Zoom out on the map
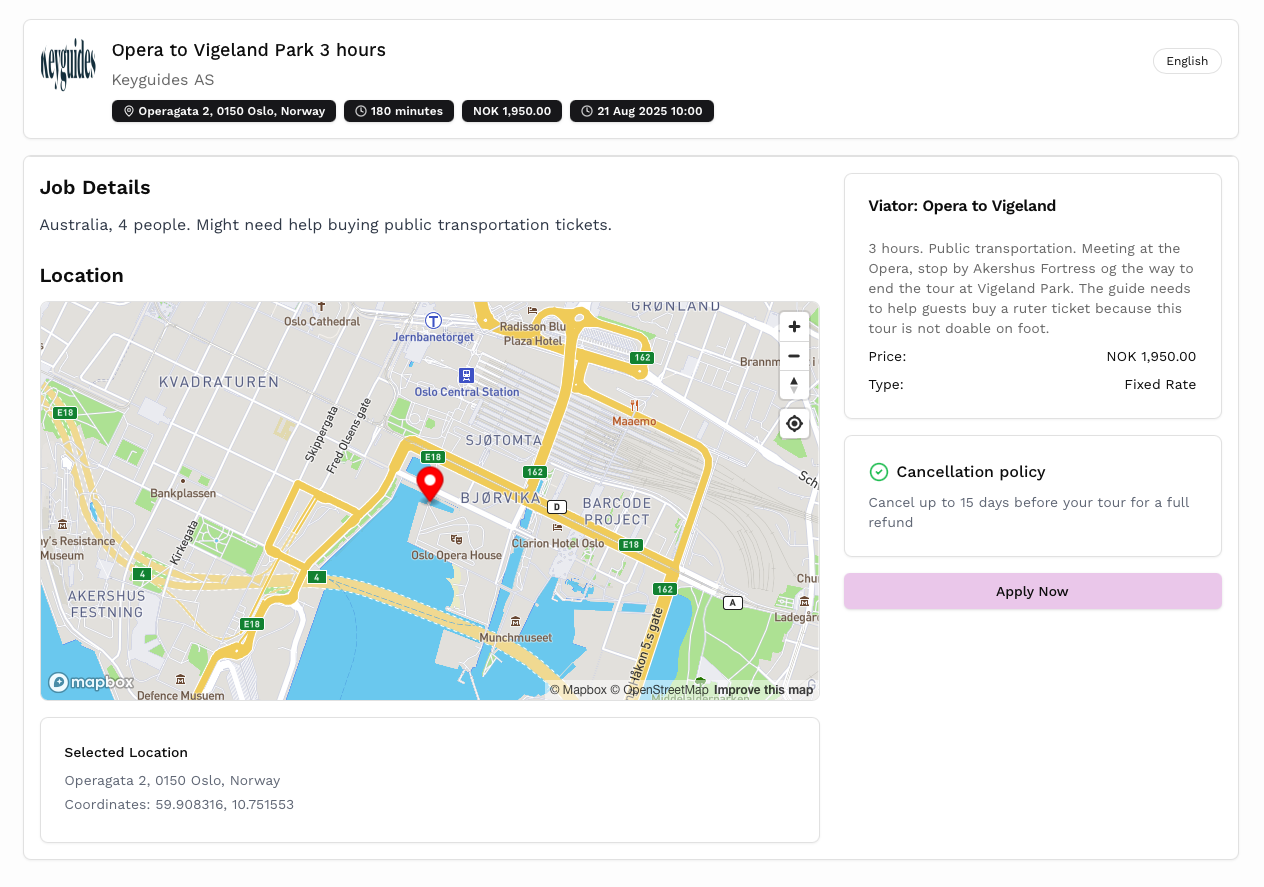Viewport: 1264px width, 887px height. (x=794, y=356)
